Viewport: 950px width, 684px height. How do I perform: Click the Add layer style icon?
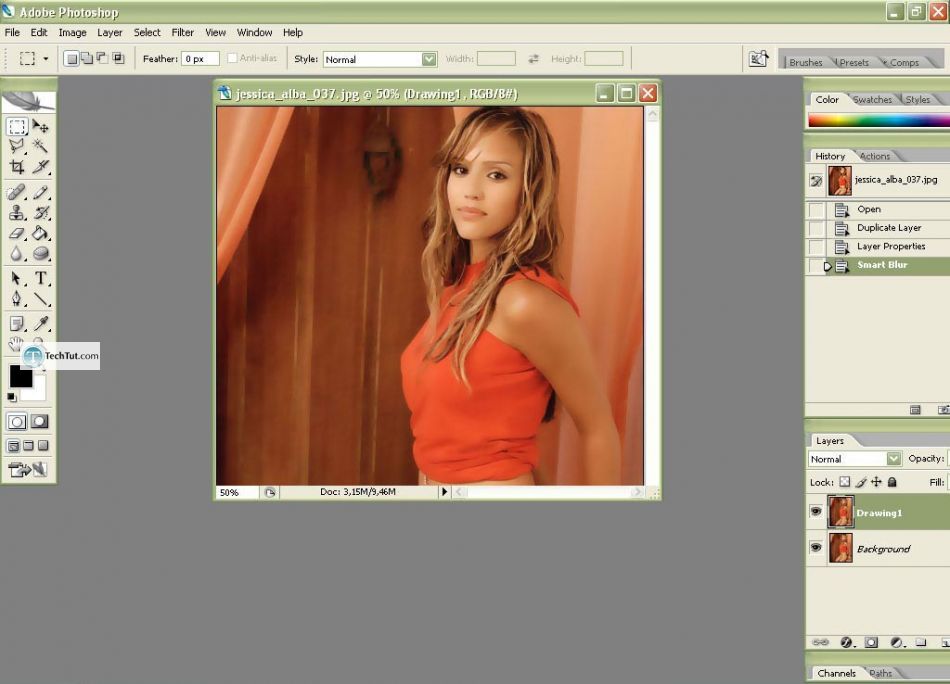tap(847, 642)
